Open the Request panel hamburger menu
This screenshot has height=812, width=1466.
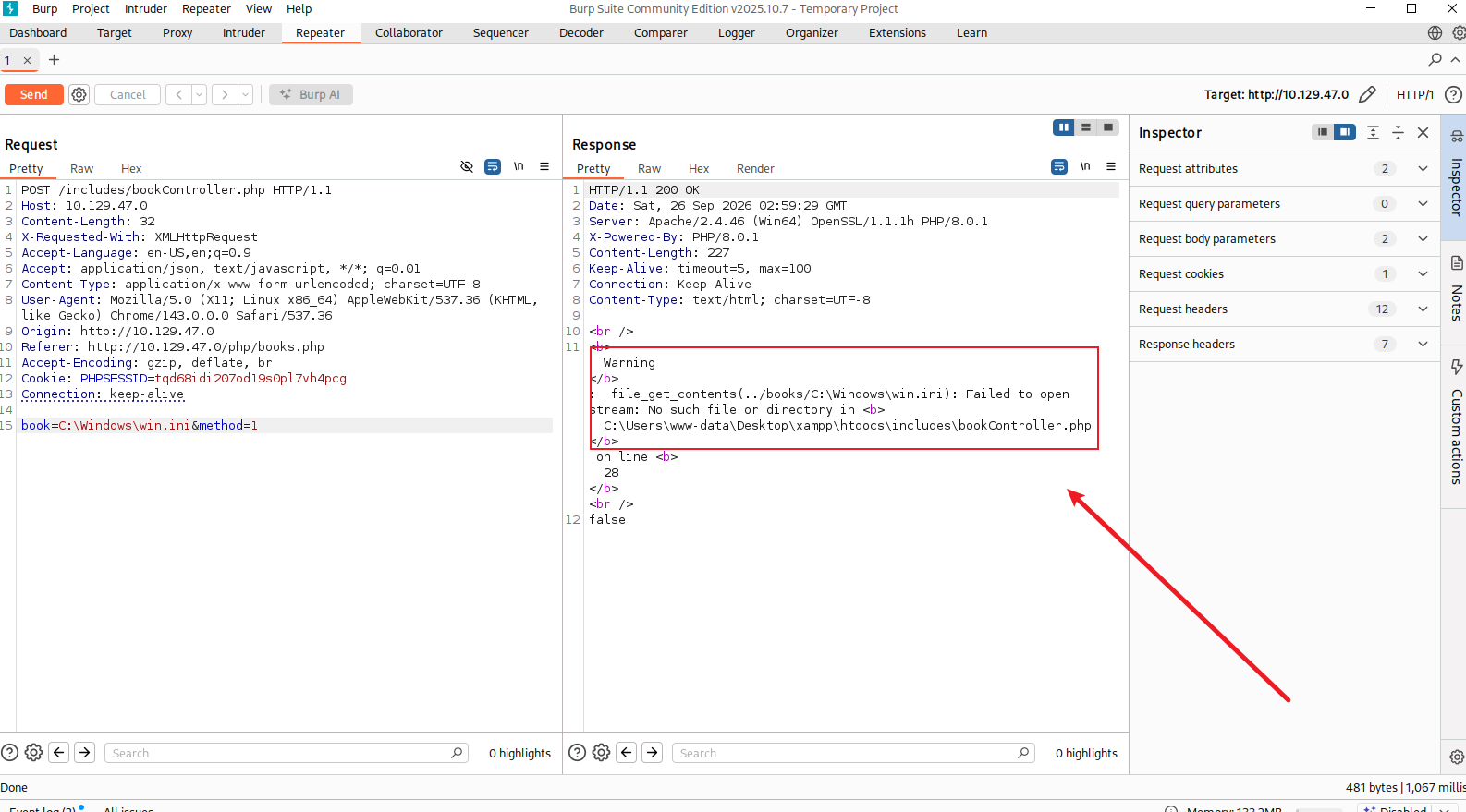pyautogui.click(x=544, y=166)
